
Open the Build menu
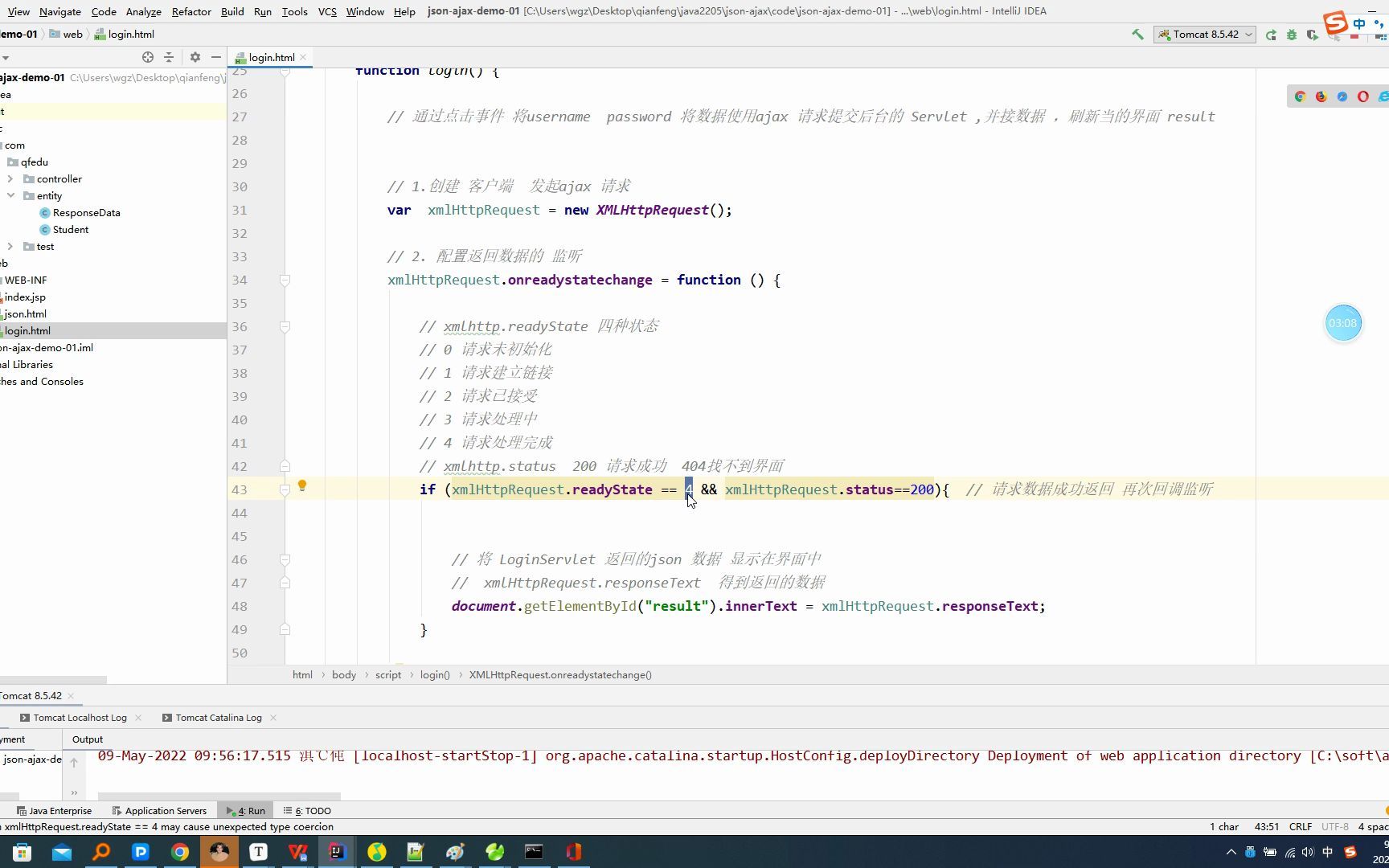click(x=232, y=11)
